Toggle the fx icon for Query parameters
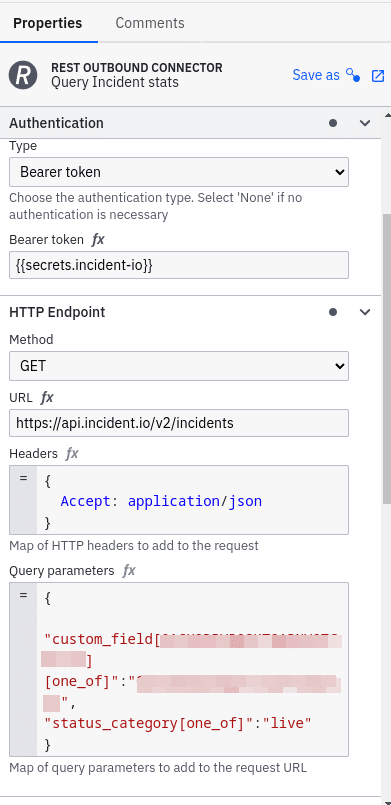This screenshot has width=391, height=805. 129,571
